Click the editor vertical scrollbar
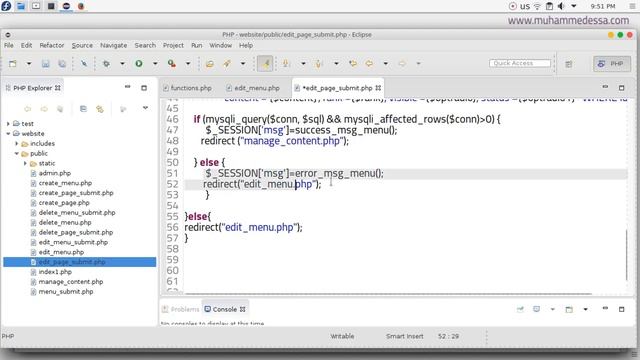This screenshot has height=360, width=640. point(626,255)
